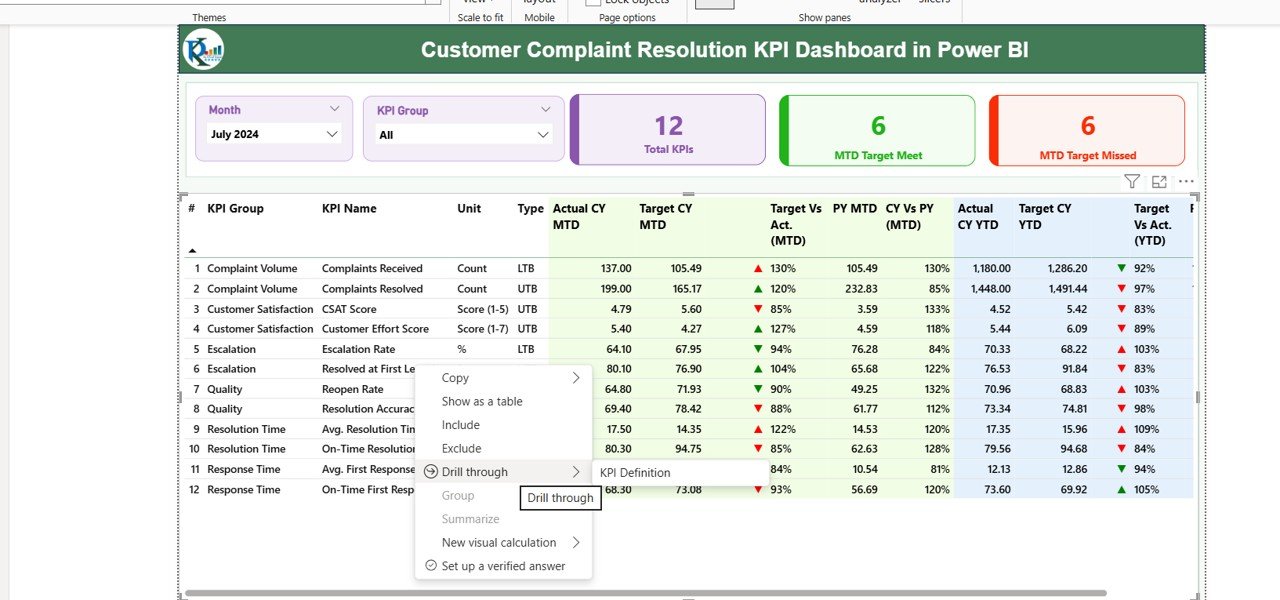Select KPI Definition drill through target
Viewport: 1280px width, 600px height.
(x=635, y=473)
